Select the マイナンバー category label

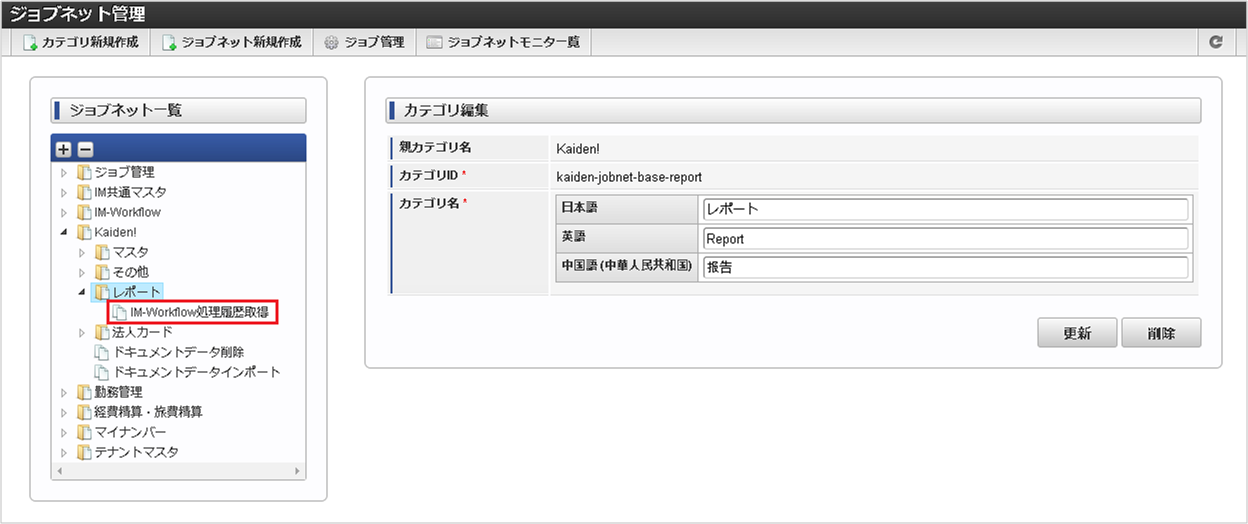point(131,432)
